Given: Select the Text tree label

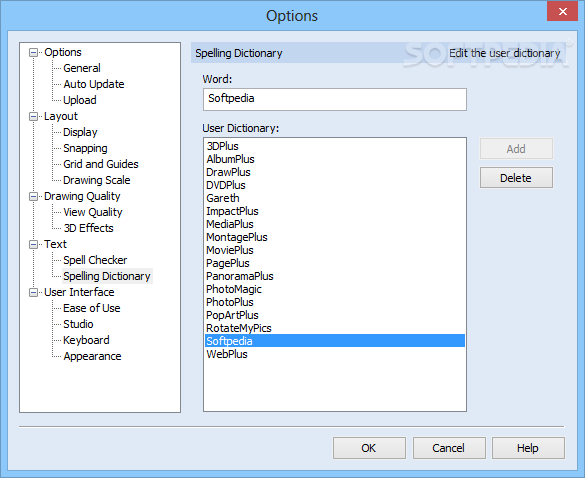Looking at the screenshot, I should click(x=55, y=244).
